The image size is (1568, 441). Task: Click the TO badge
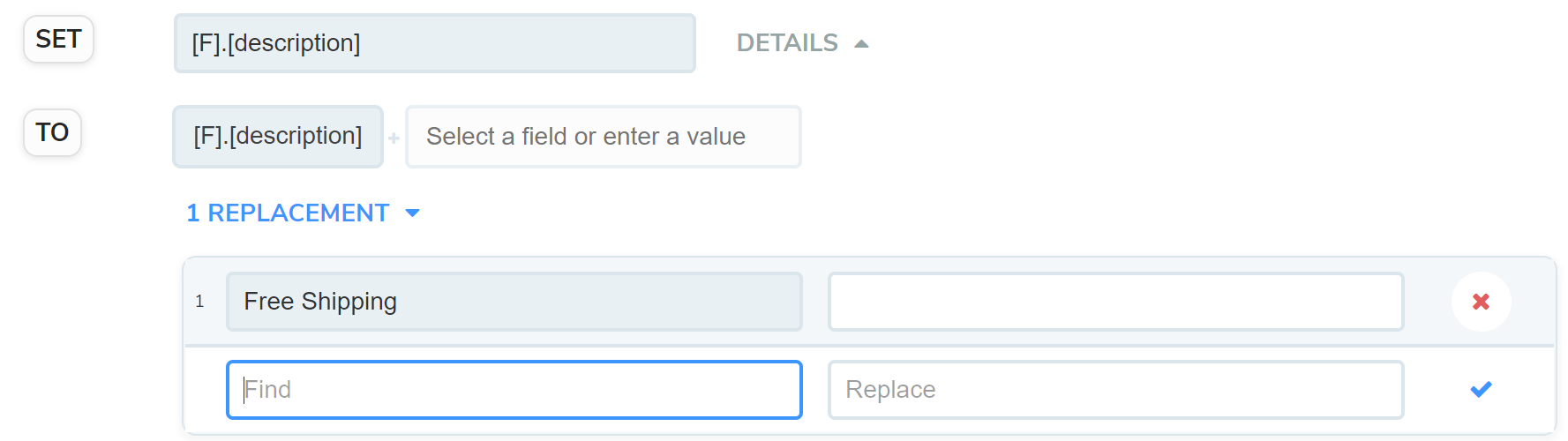(x=52, y=132)
